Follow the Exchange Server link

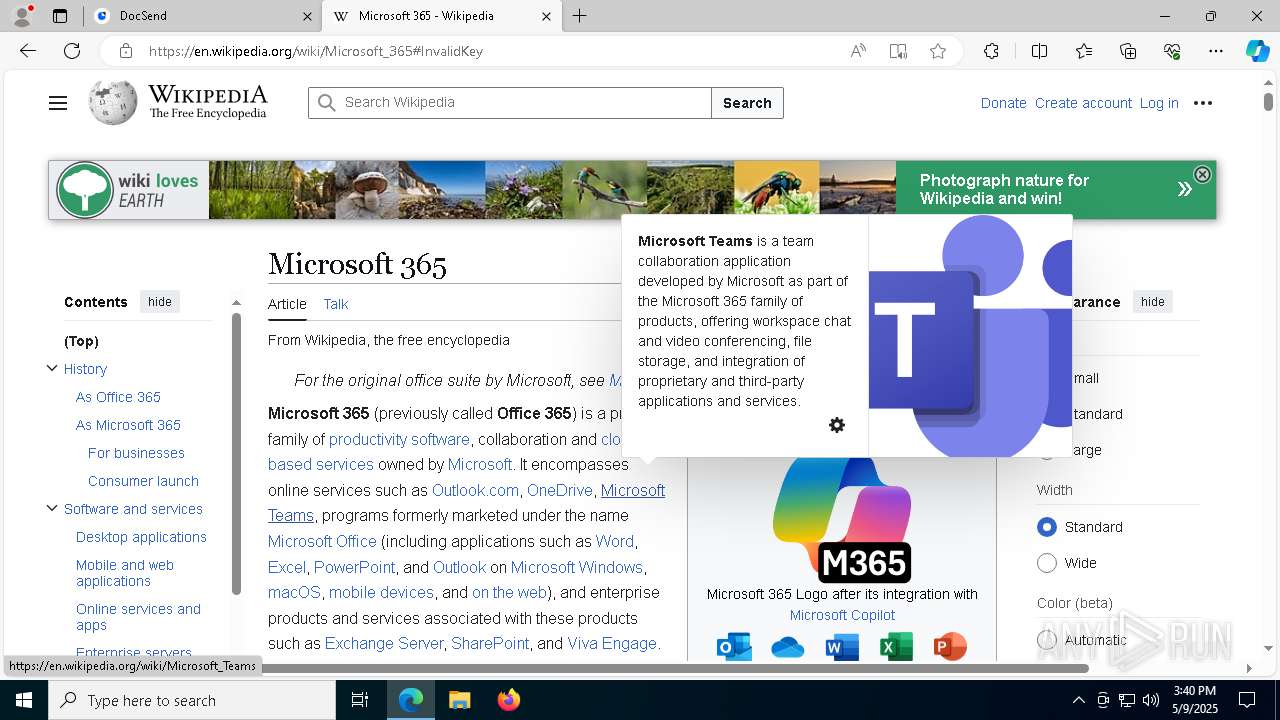pos(384,644)
